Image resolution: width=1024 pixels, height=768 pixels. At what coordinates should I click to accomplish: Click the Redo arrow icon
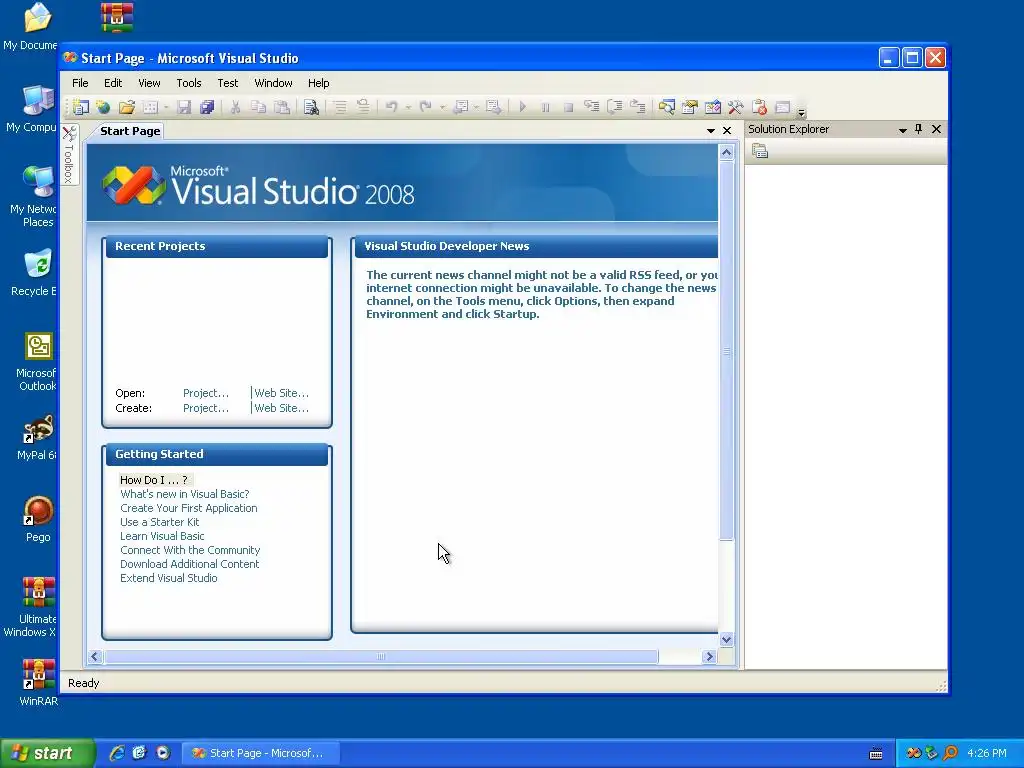tap(426, 106)
